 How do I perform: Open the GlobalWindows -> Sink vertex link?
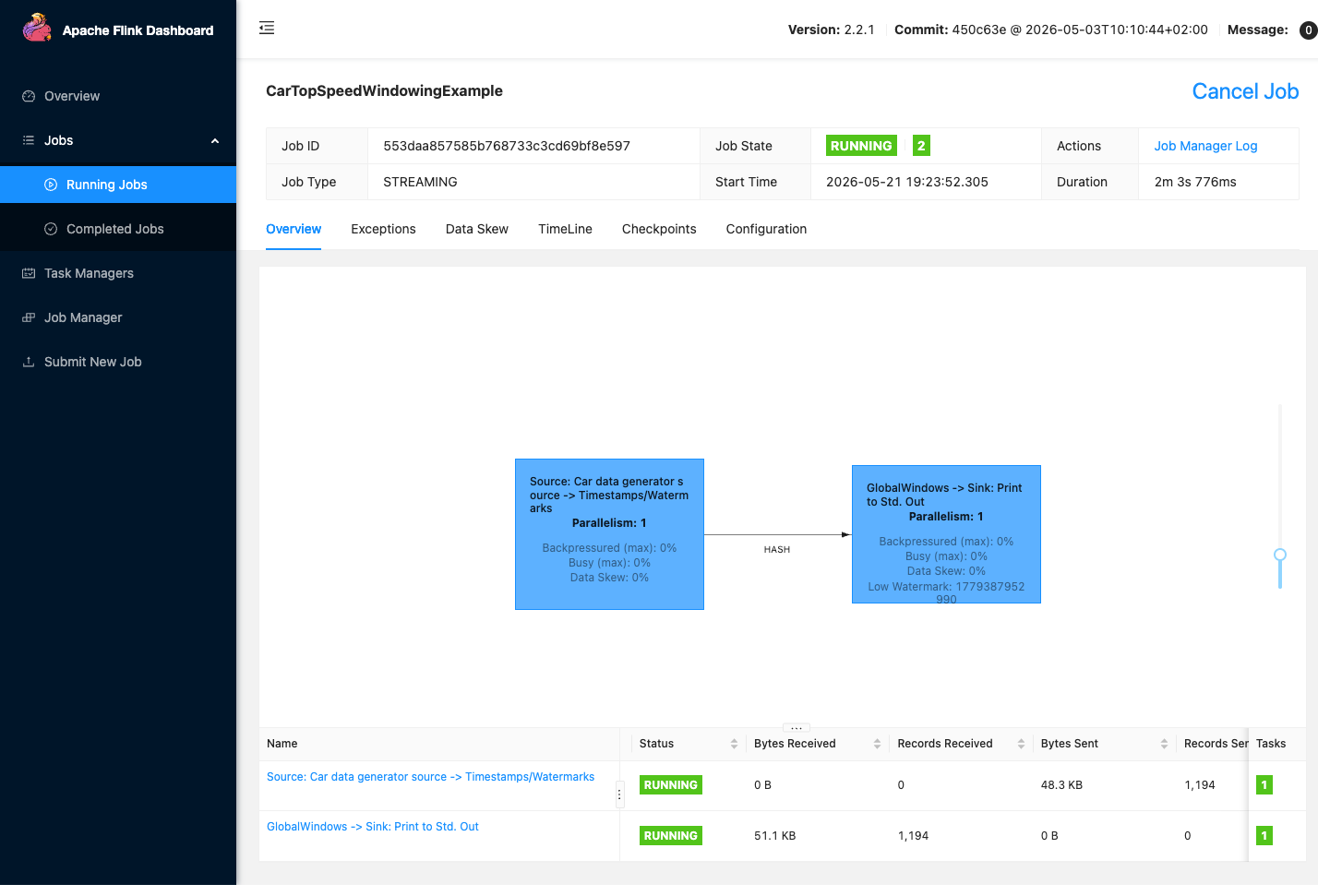[x=373, y=827]
